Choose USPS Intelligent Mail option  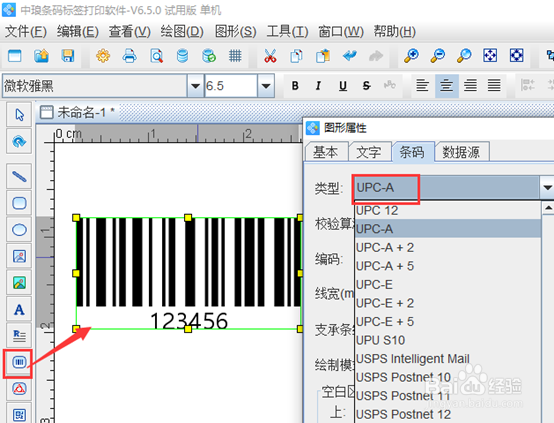(x=448, y=359)
